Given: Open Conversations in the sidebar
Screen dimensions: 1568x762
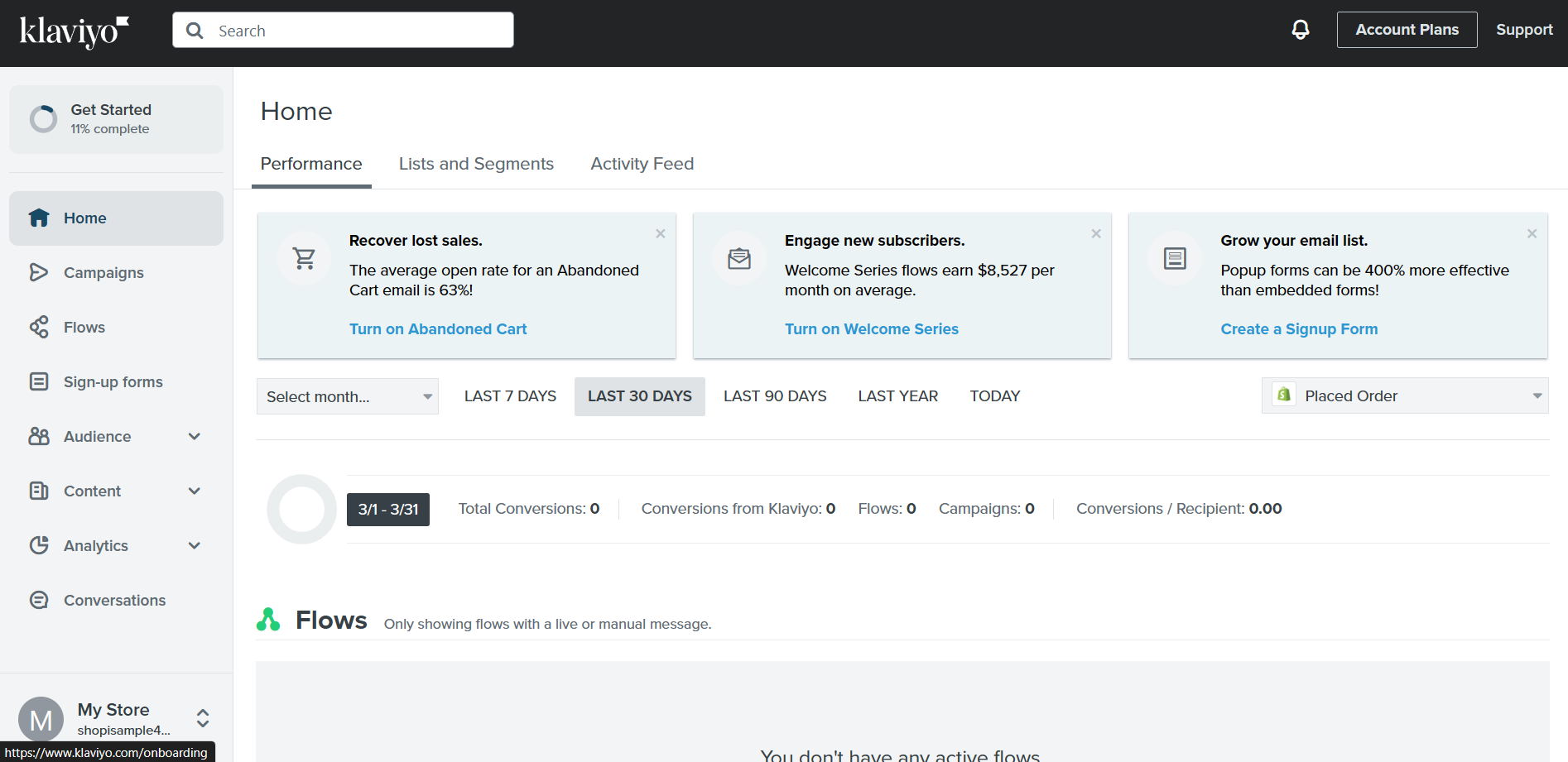Looking at the screenshot, I should point(116,600).
